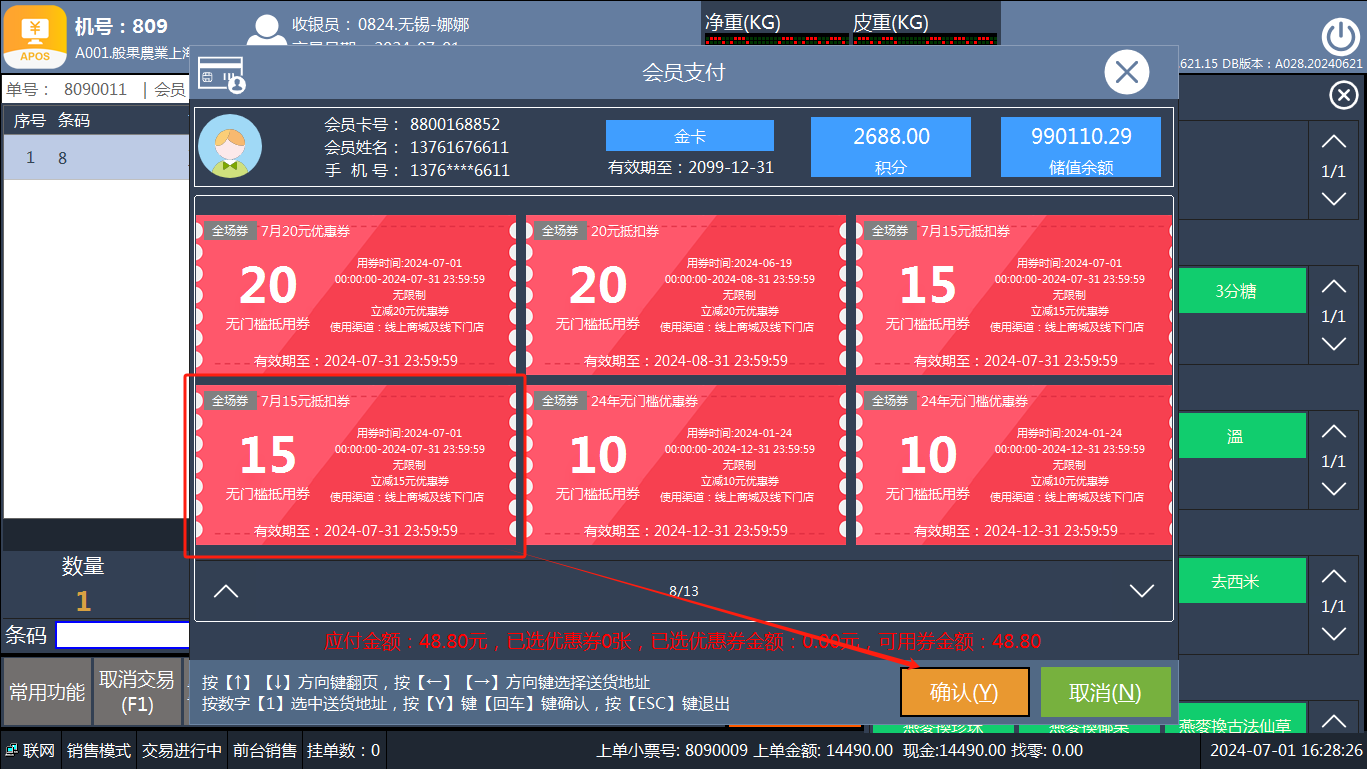Viewport: 1367px width, 769px height.
Task: Select row 1 in the item table
Action: tap(95, 158)
